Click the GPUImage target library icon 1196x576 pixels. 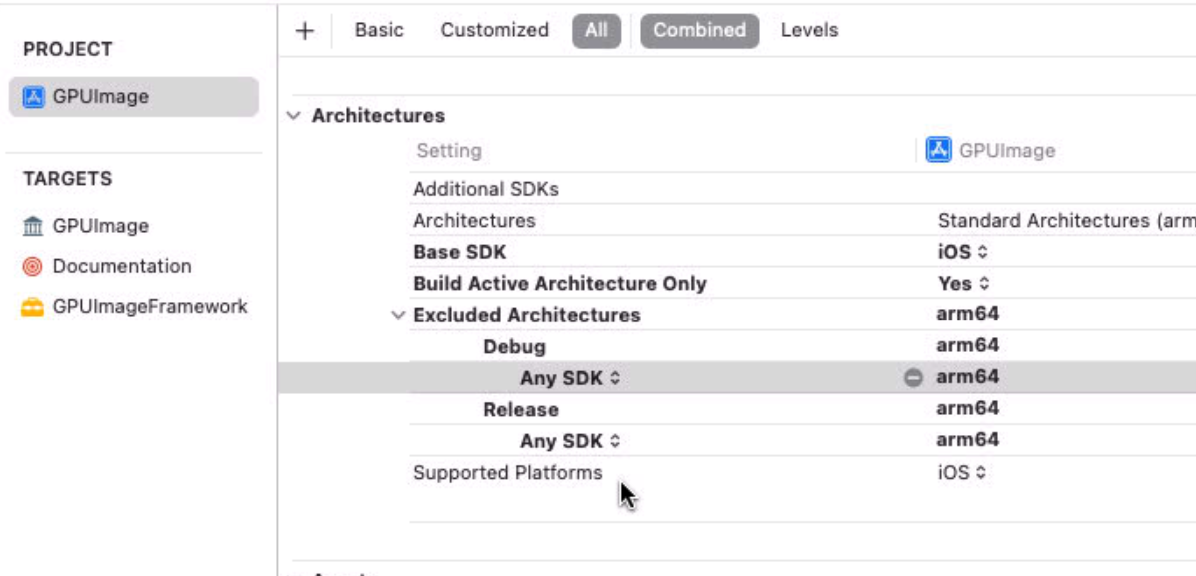33,227
